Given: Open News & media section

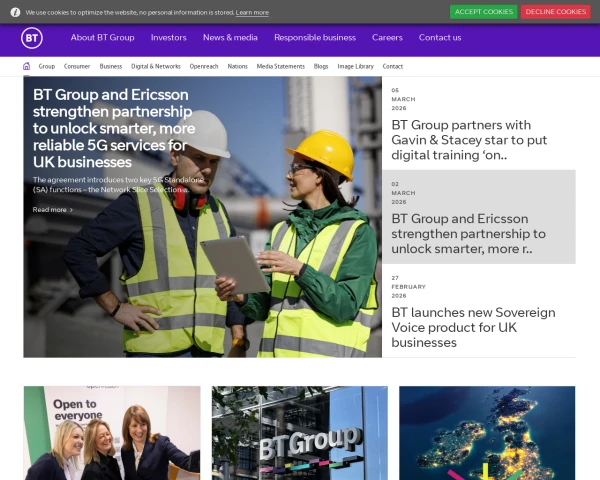Looking at the screenshot, I should pyautogui.click(x=230, y=38).
